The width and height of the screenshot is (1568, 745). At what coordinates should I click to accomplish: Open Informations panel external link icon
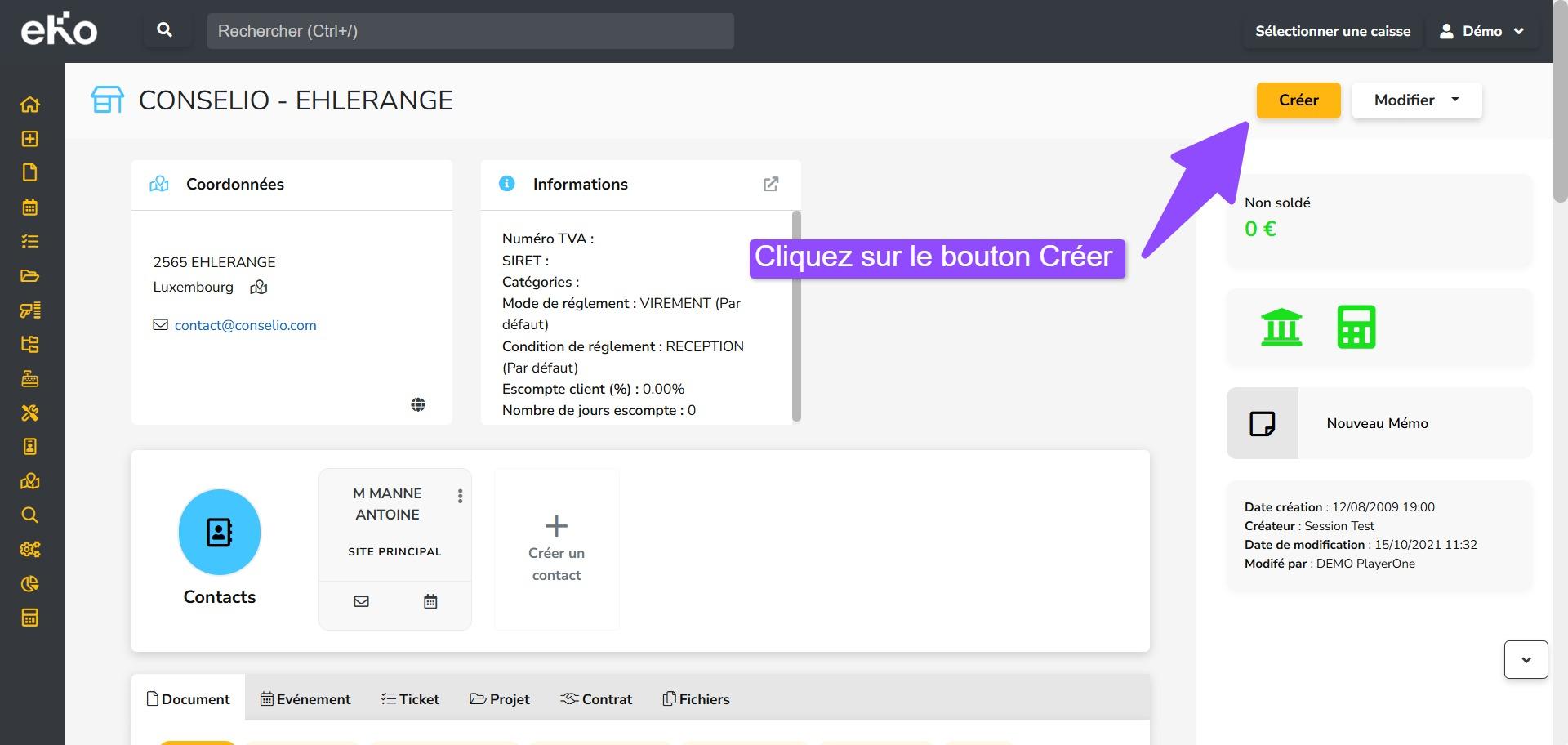(x=770, y=184)
